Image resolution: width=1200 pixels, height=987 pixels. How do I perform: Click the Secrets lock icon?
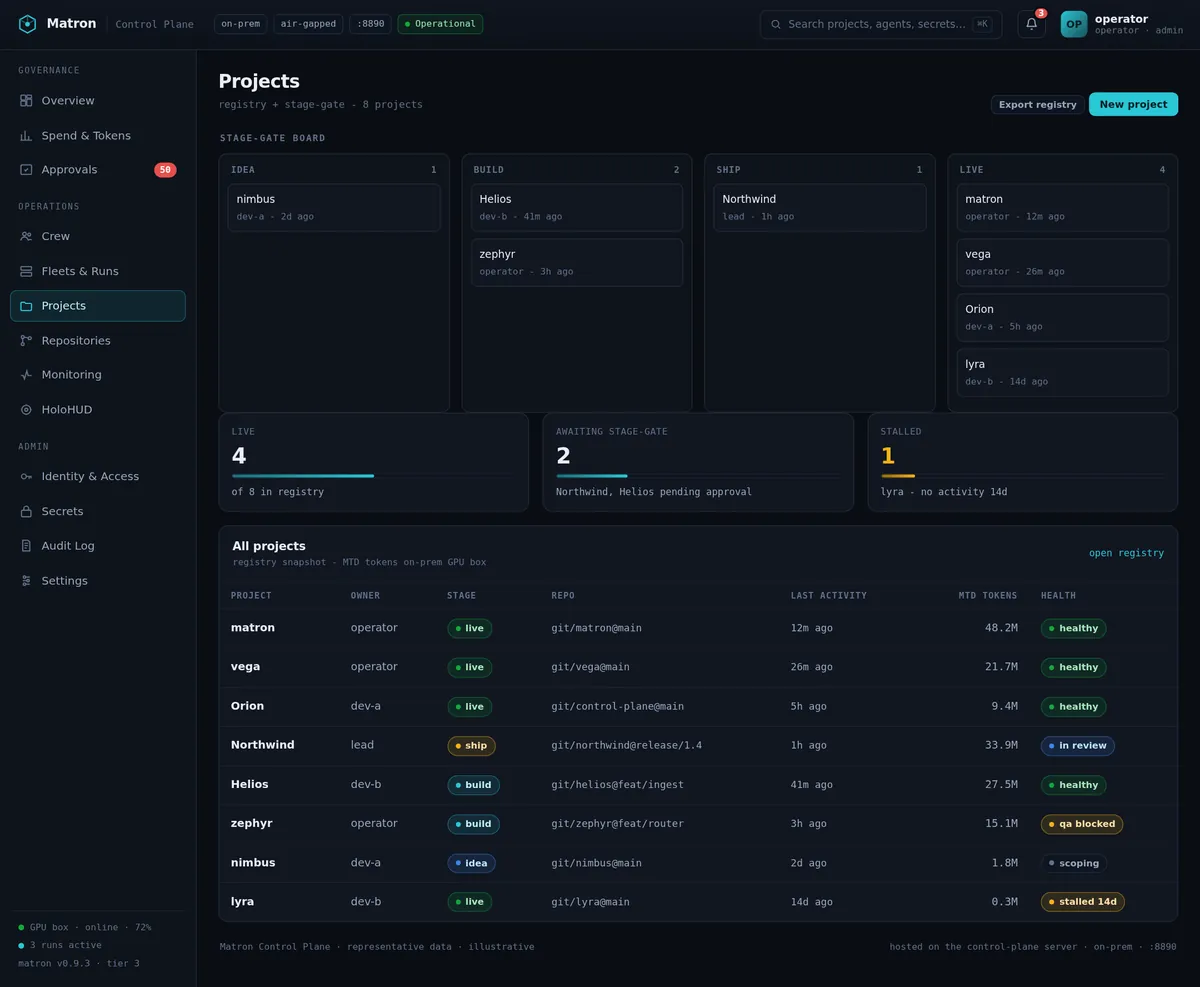(26, 512)
